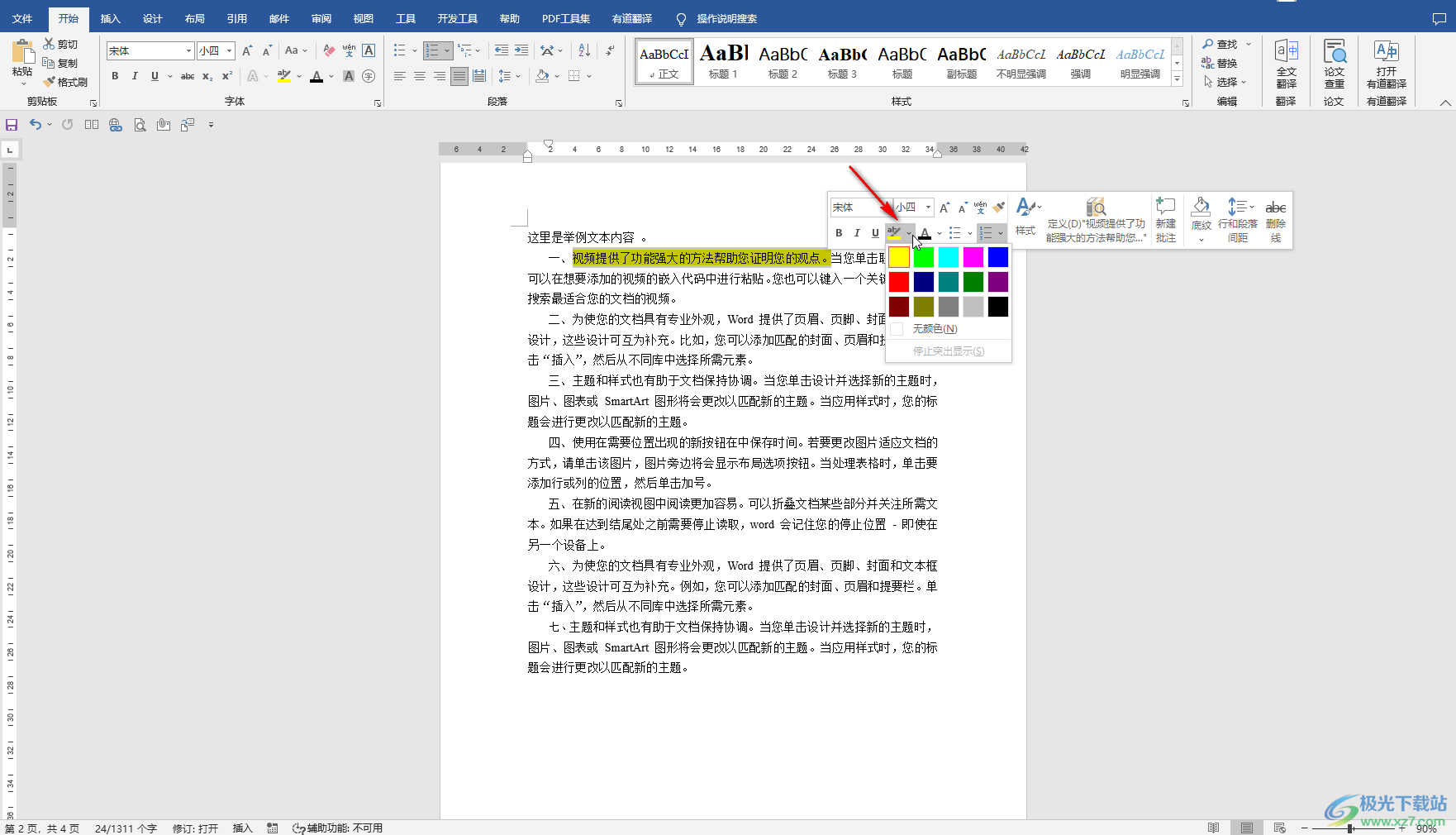Click the ribbon Shrink Font icon
Screen dimensions: 1456x835
click(x=267, y=50)
